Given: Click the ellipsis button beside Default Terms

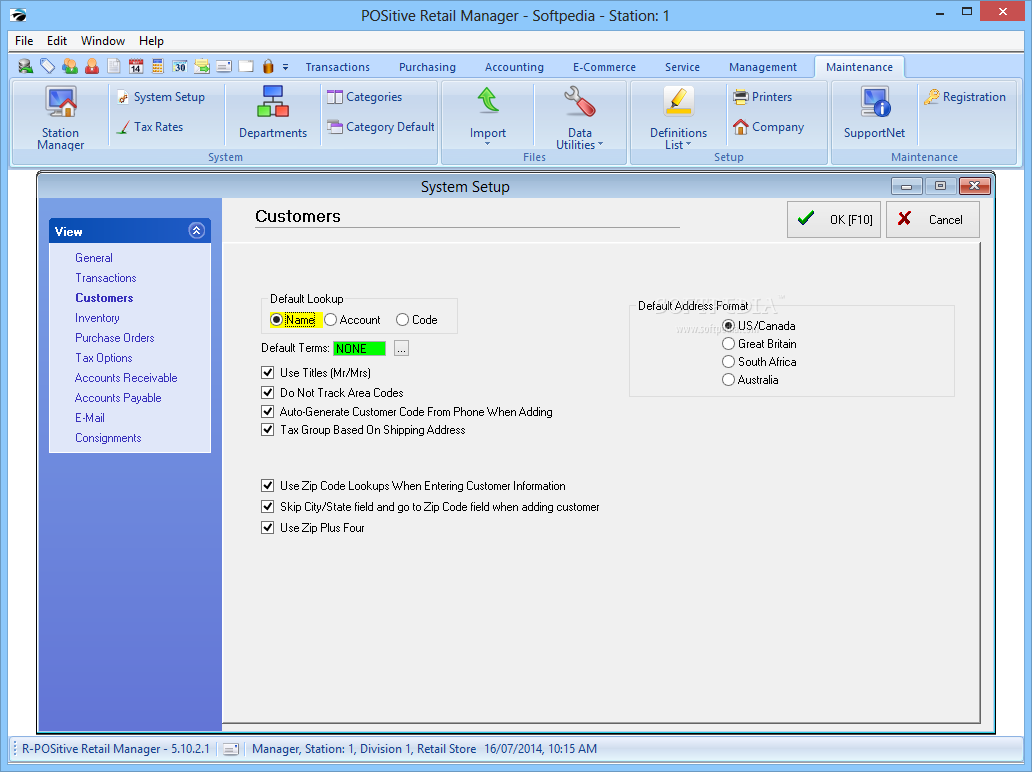Looking at the screenshot, I should point(401,348).
